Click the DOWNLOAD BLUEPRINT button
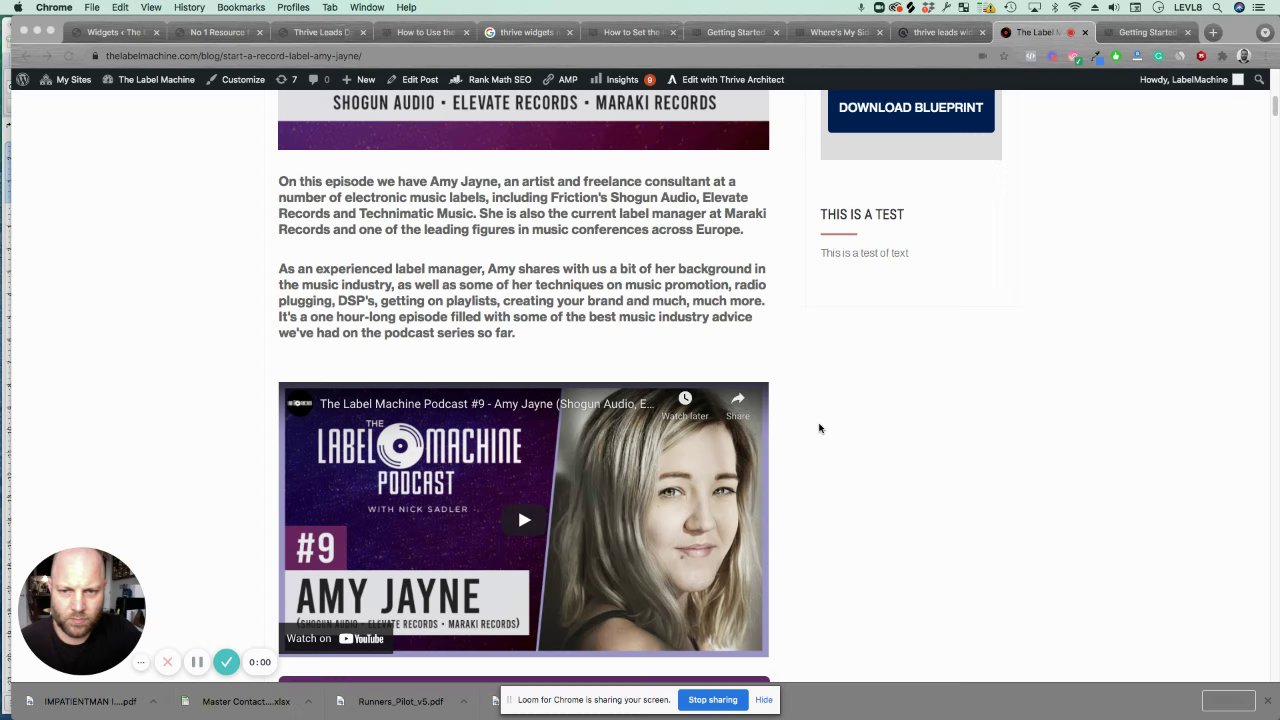This screenshot has width=1280, height=720. point(911,108)
